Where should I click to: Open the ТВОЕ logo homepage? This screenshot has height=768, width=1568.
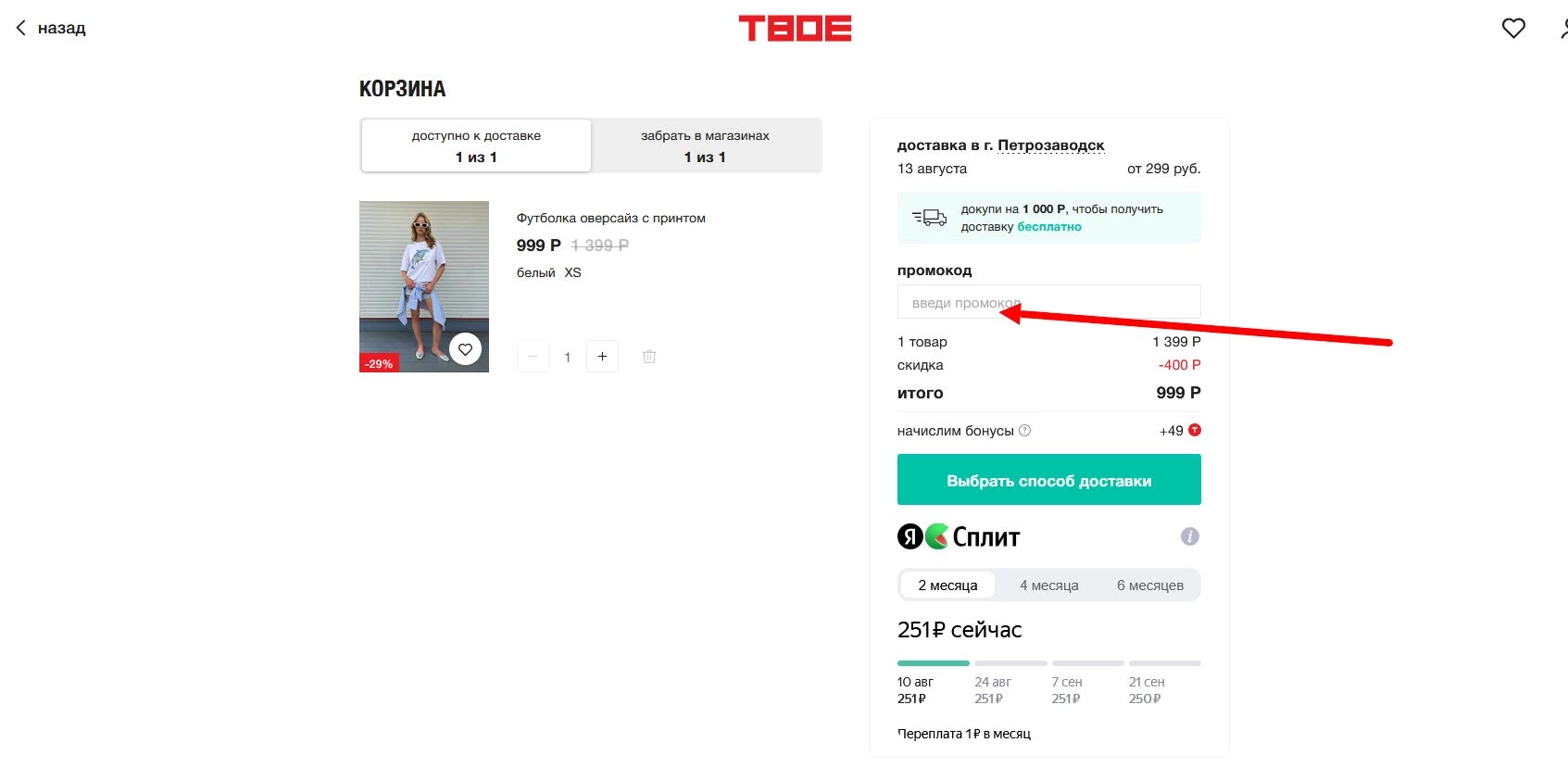point(795,28)
